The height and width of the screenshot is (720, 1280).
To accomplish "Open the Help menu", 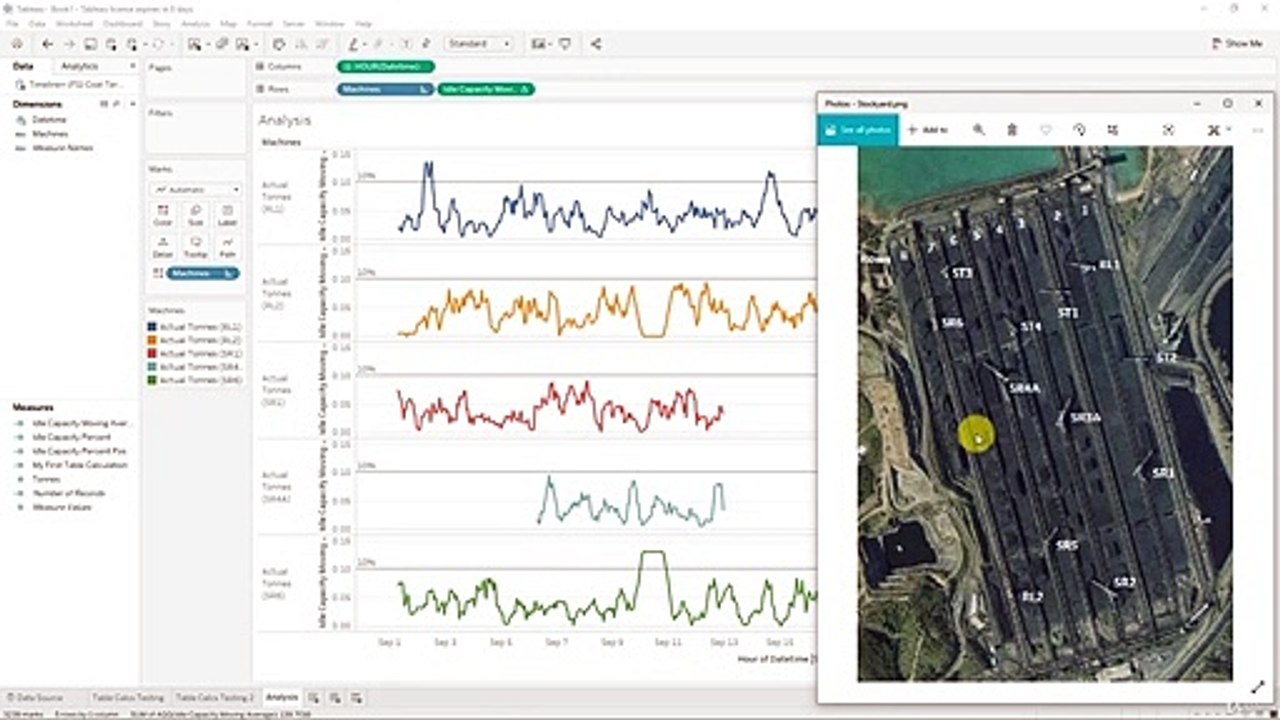I will tap(364, 23).
